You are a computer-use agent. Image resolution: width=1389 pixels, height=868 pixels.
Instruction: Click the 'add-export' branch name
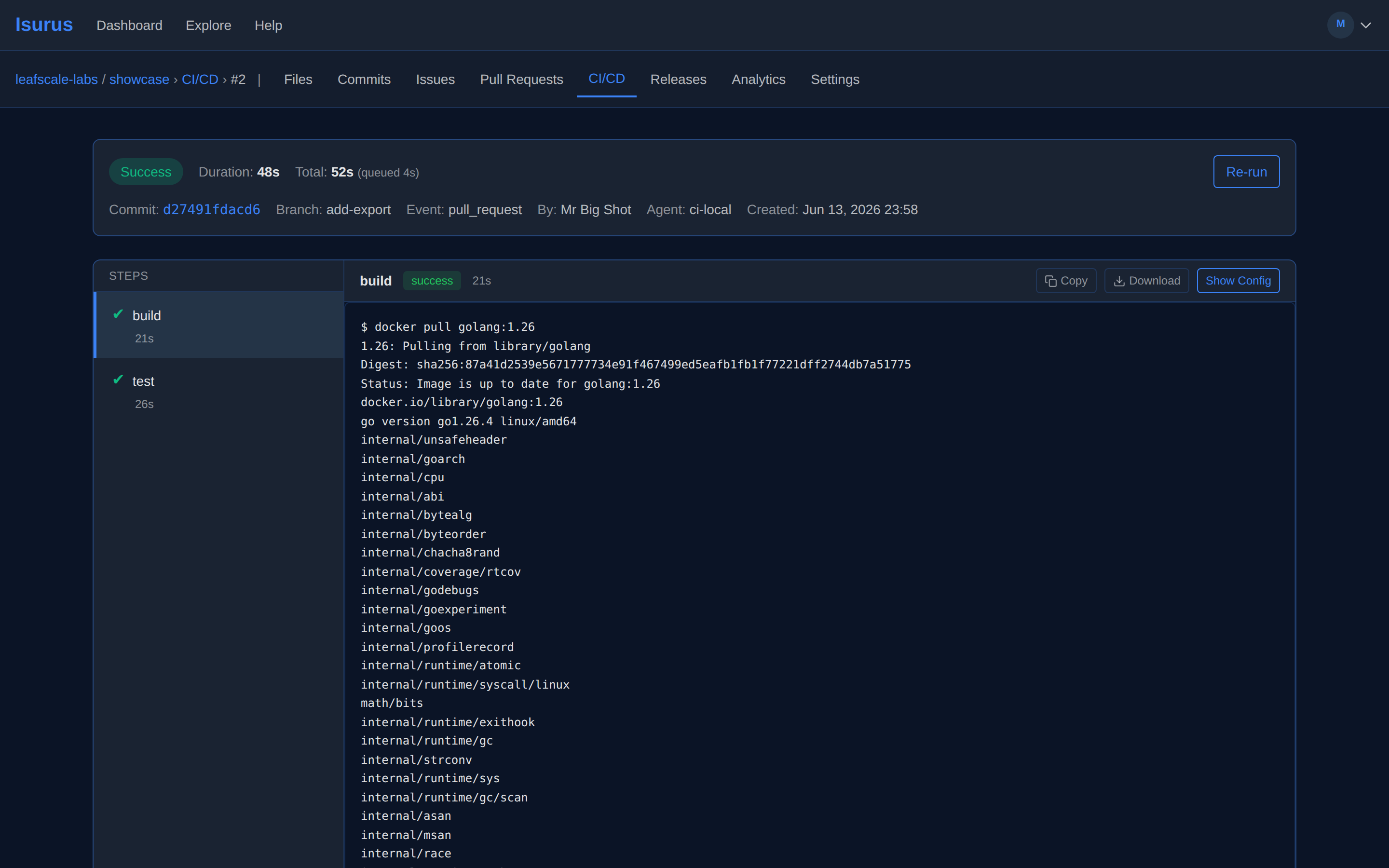point(358,210)
